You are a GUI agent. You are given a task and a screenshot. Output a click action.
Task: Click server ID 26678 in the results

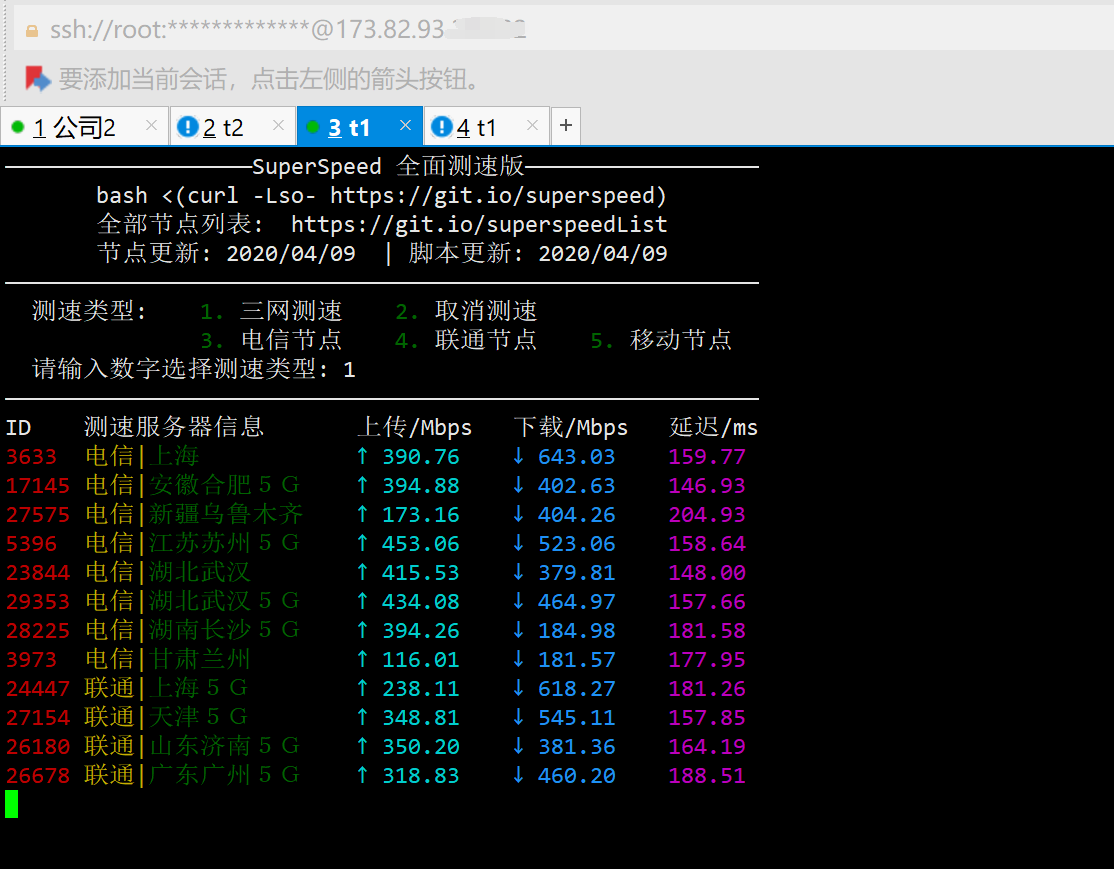38,776
